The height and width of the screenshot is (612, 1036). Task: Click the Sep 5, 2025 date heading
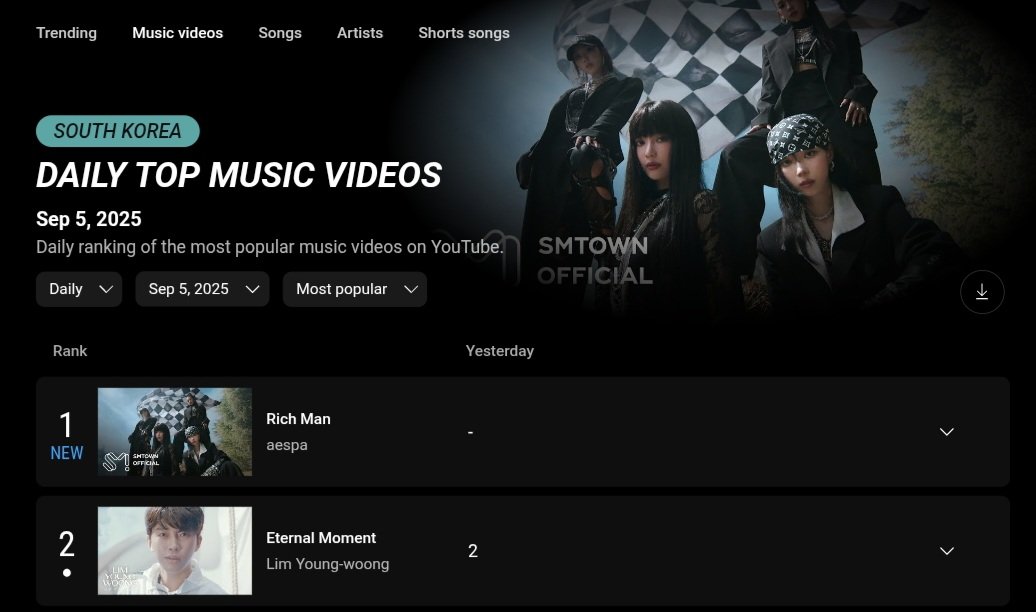click(89, 219)
